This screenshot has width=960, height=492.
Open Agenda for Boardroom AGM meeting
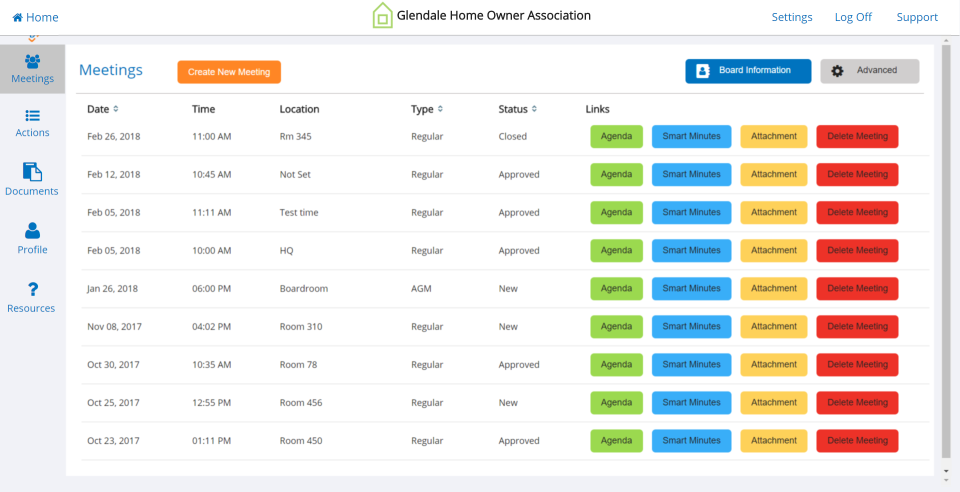point(617,288)
